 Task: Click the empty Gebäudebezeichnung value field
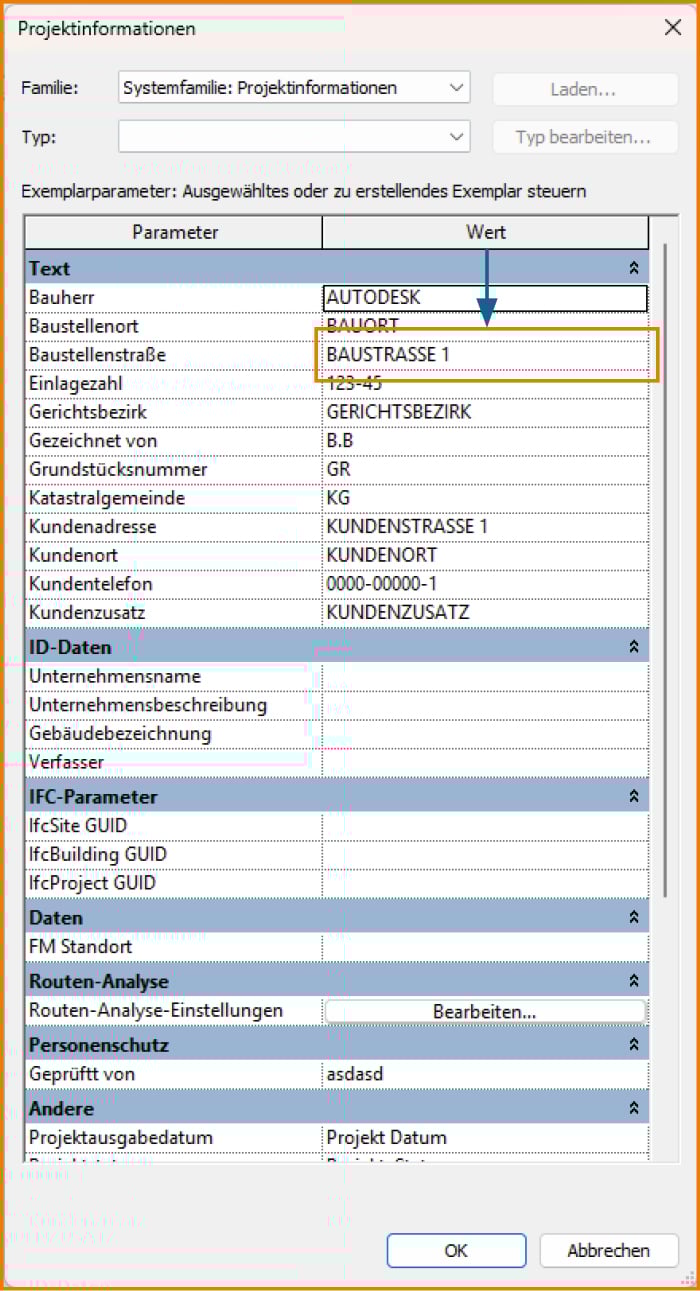[485, 733]
